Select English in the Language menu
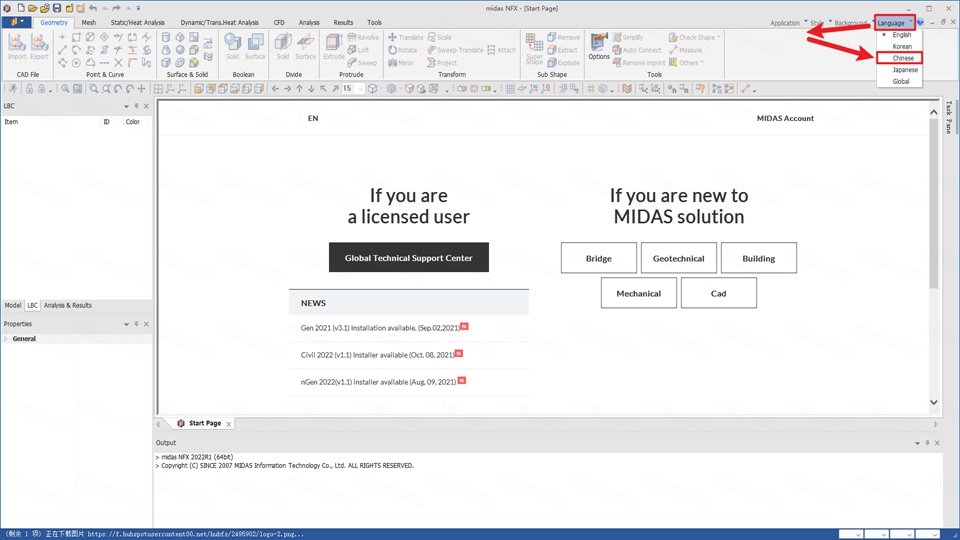 tap(901, 35)
